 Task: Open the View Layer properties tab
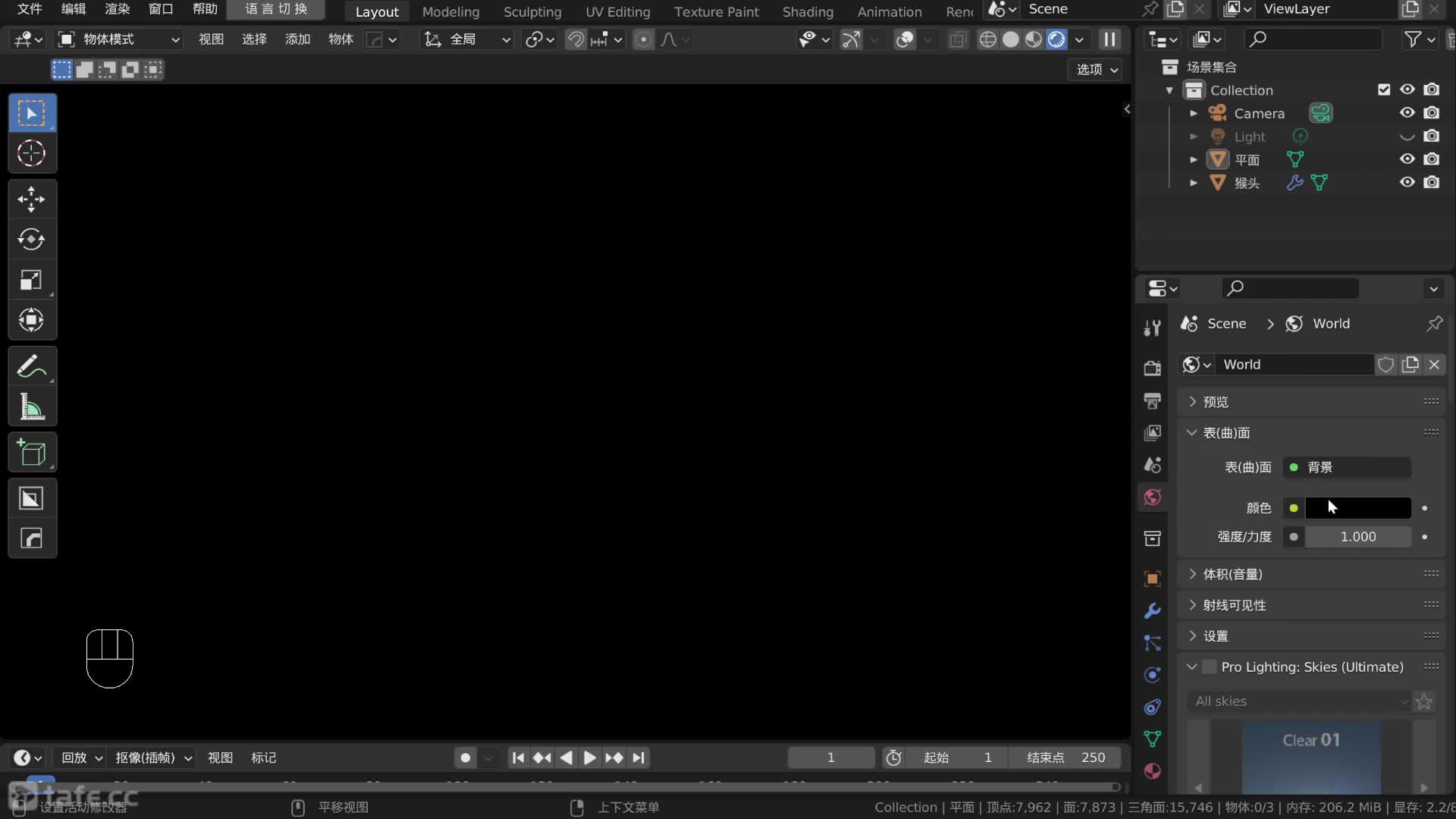coord(1152,432)
